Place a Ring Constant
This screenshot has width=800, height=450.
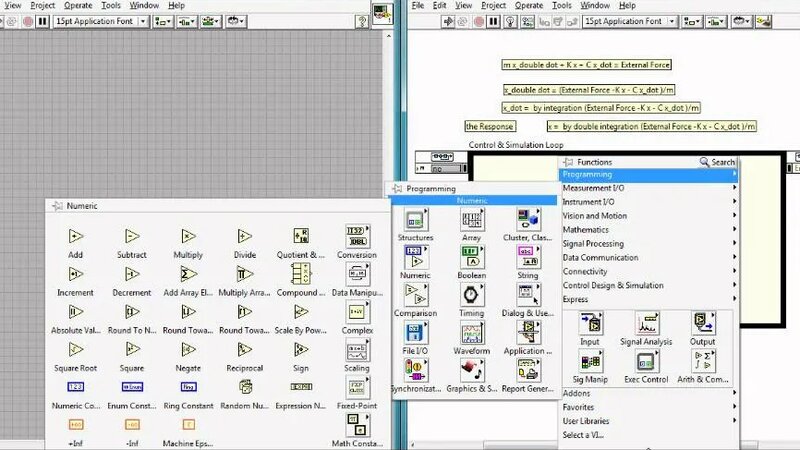[188, 387]
